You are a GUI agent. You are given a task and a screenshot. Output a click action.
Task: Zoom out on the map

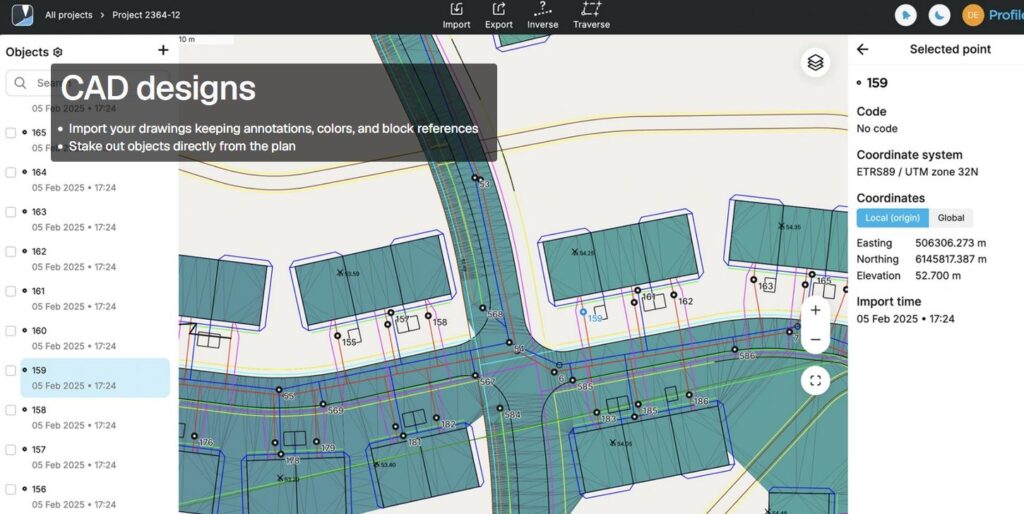click(815, 340)
